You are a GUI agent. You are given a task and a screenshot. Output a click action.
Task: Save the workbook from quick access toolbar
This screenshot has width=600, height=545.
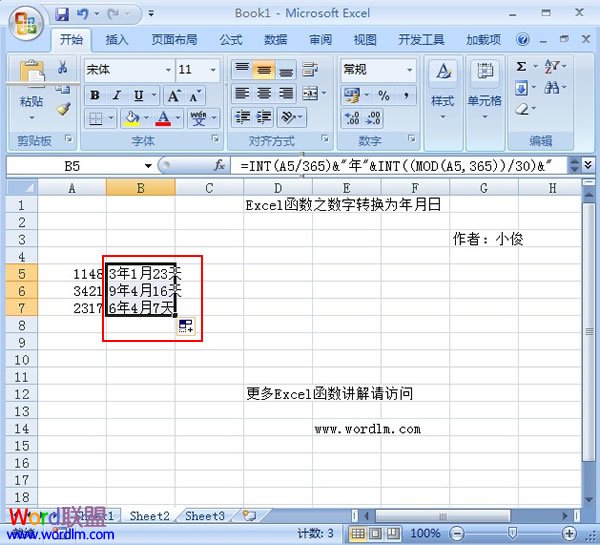click(62, 14)
